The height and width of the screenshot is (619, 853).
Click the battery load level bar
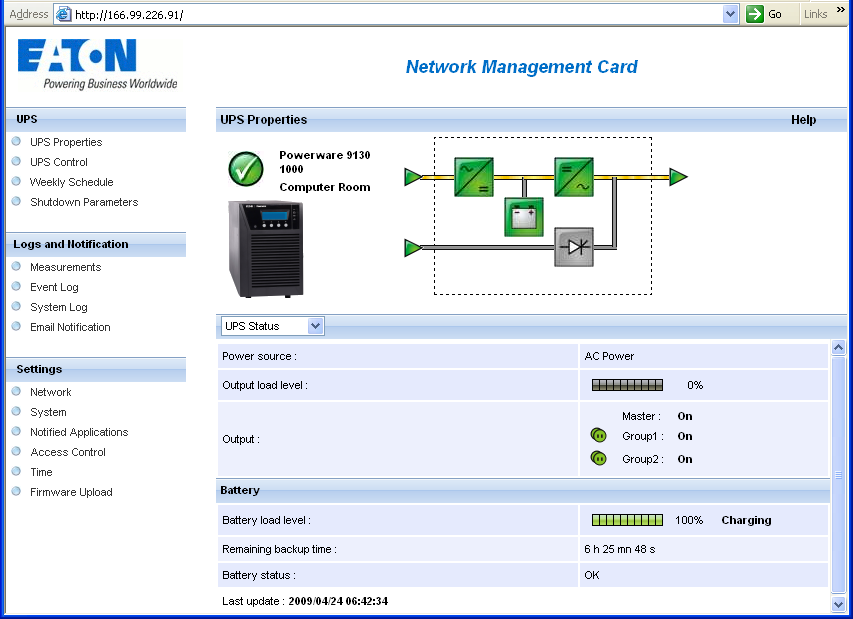(627, 520)
